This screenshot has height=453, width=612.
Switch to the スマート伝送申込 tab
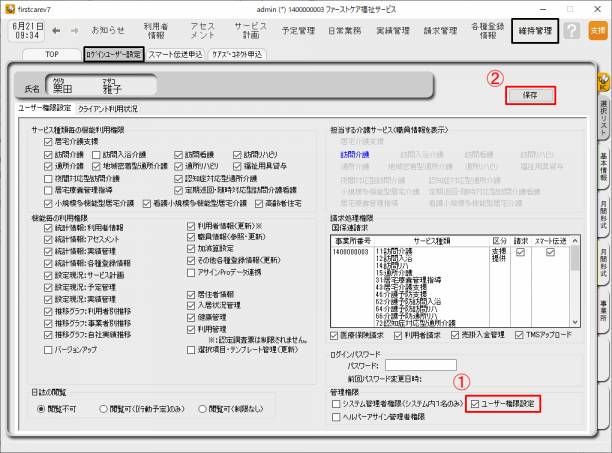click(177, 54)
